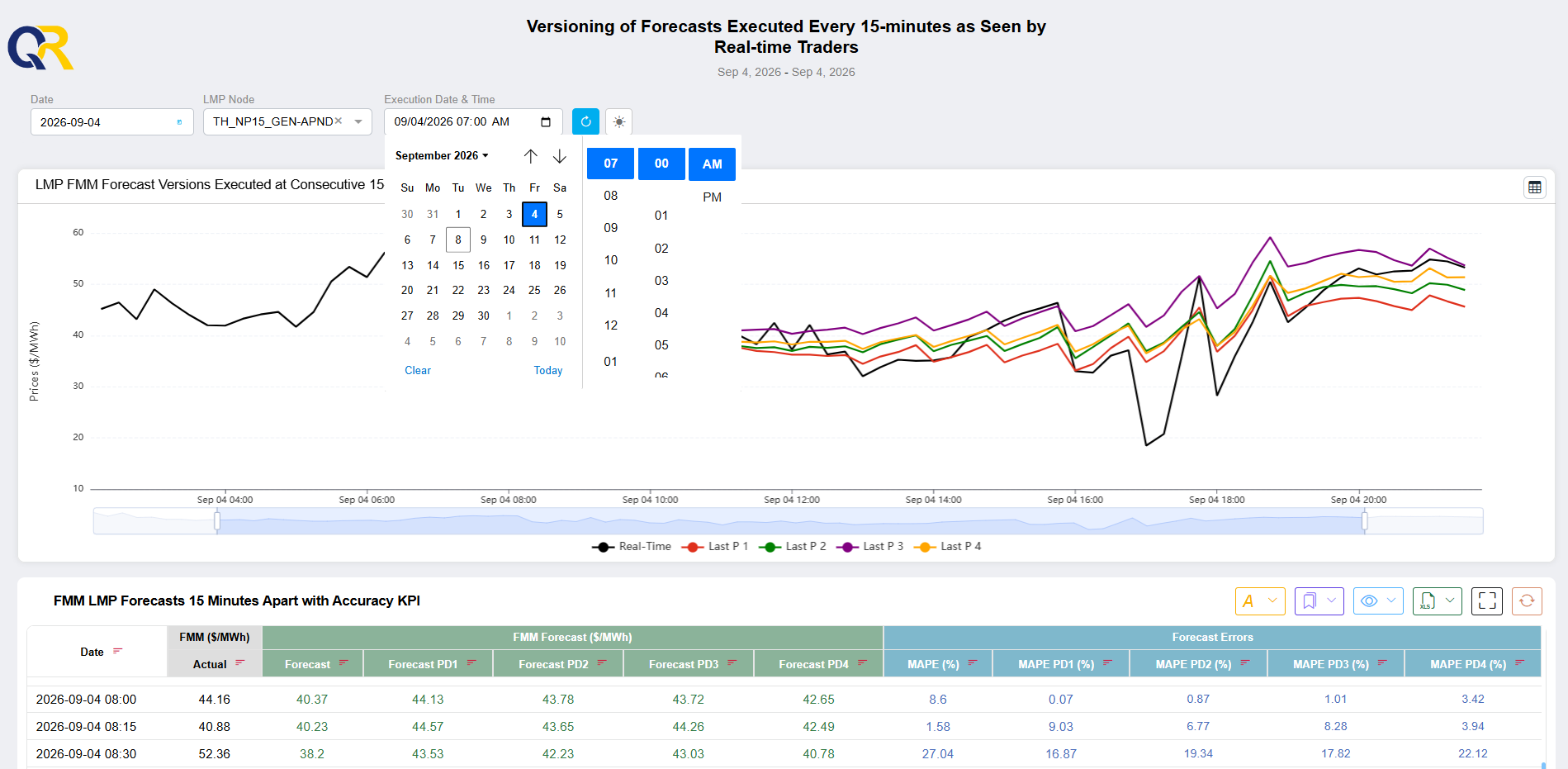
Task: Open dropdown arrow beside bookmark tool
Action: click(x=1332, y=600)
